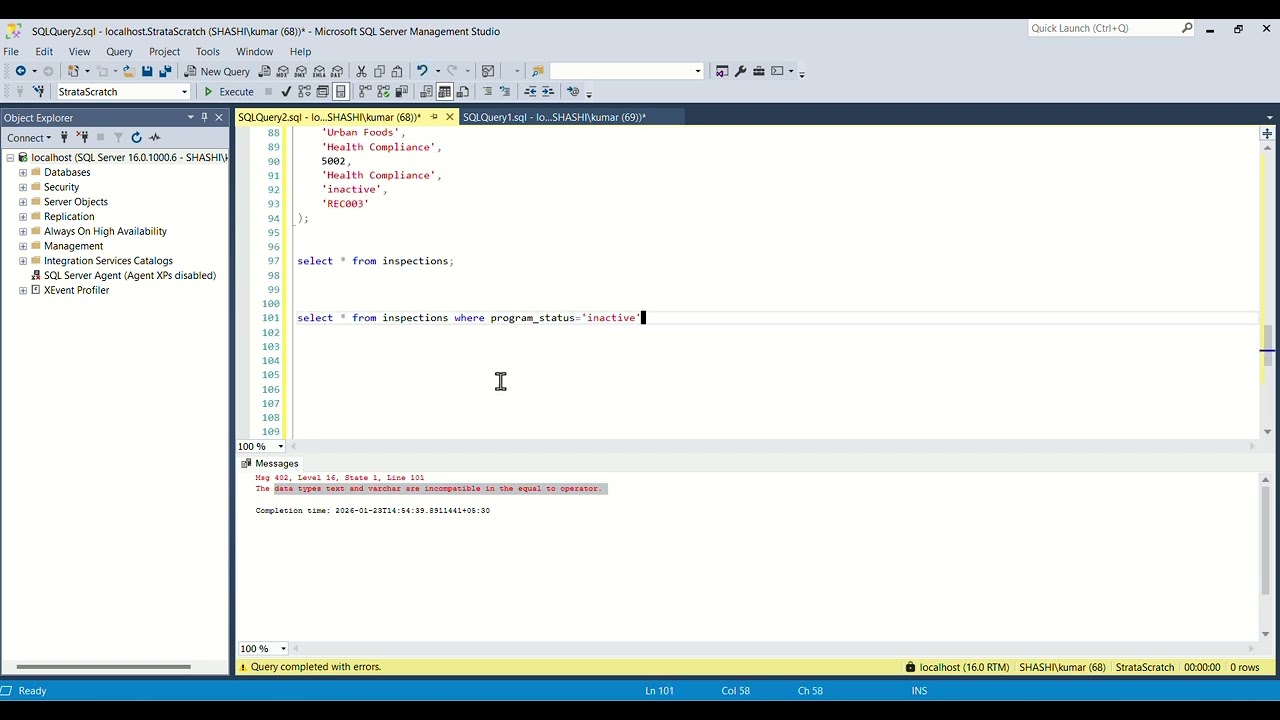Open the Query menu

click(x=119, y=51)
